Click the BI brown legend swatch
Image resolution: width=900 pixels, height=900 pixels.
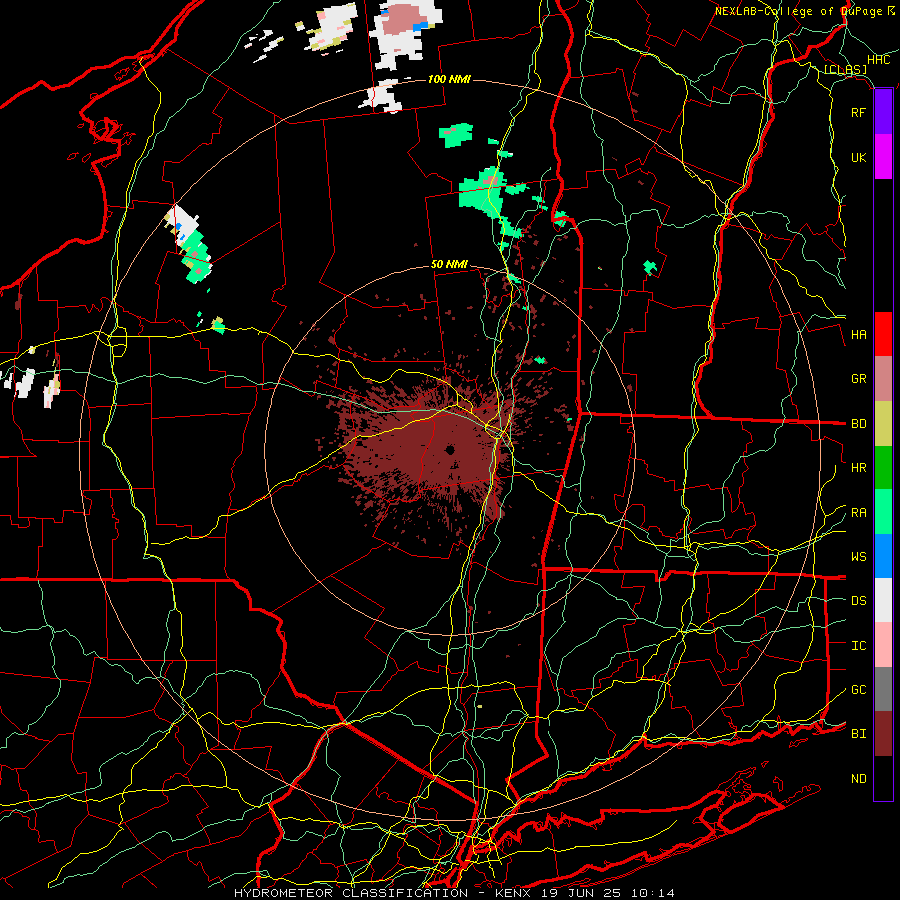pyautogui.click(x=883, y=734)
